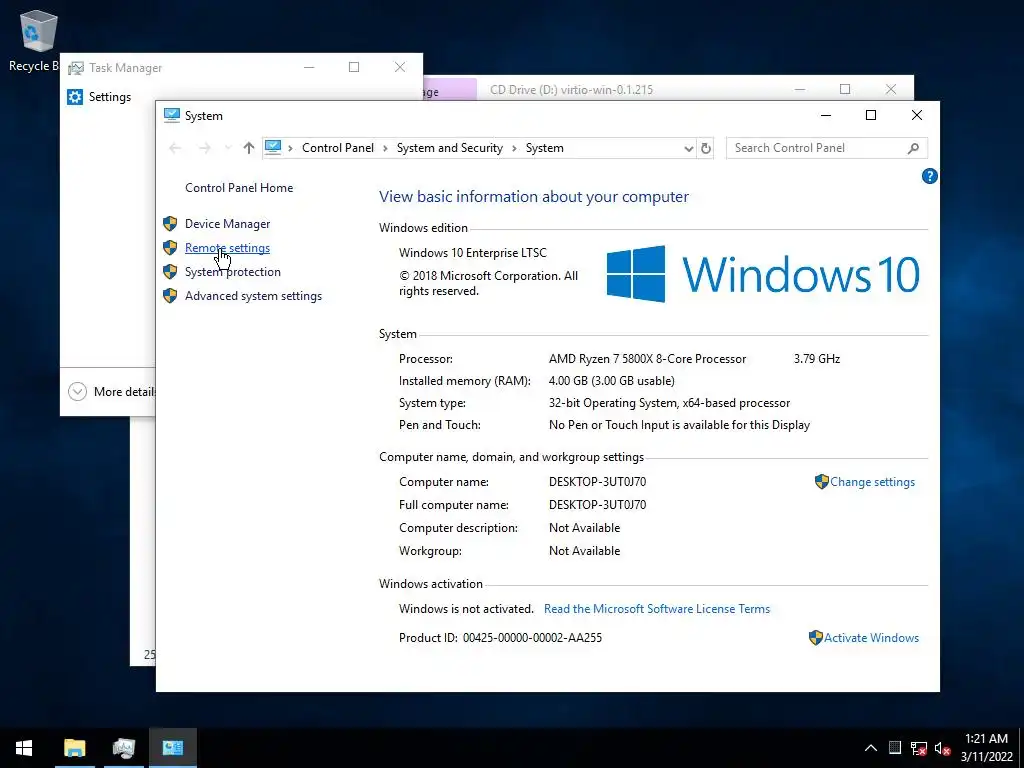This screenshot has height=768, width=1024.
Task: Click the No Pen or Touch Input value
Action: [x=679, y=425]
